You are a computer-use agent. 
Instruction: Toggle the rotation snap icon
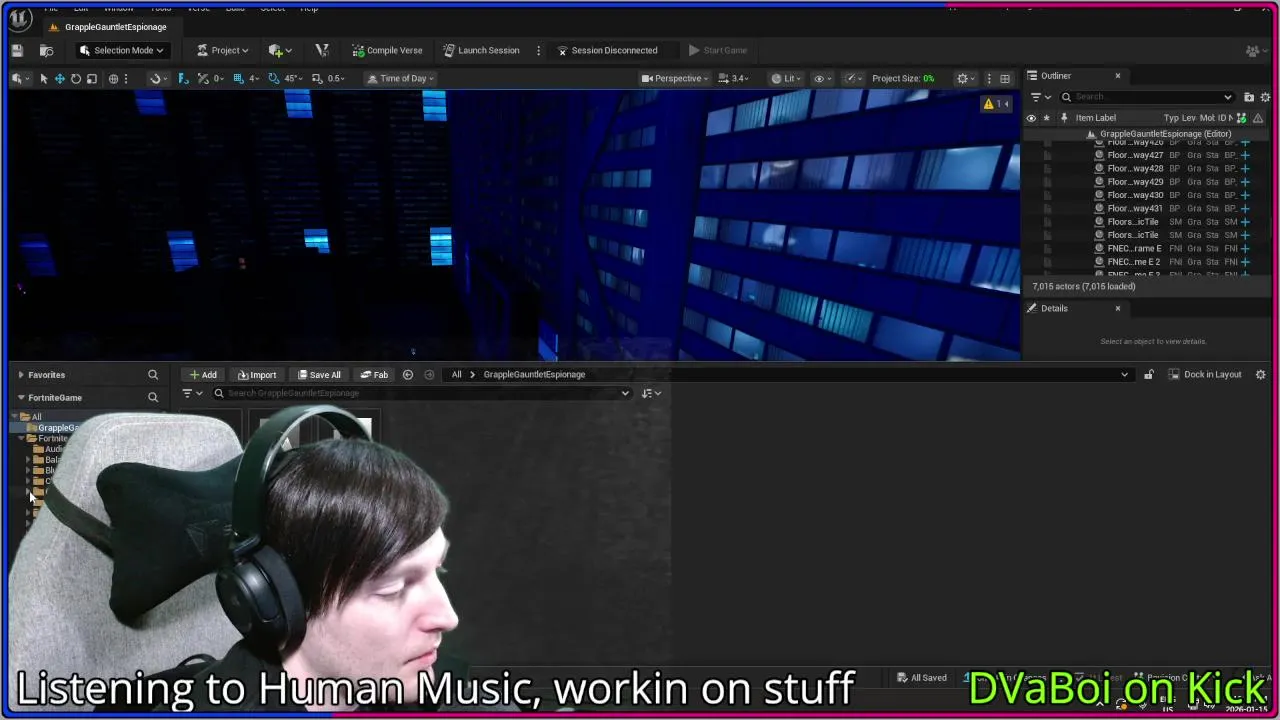(x=273, y=78)
